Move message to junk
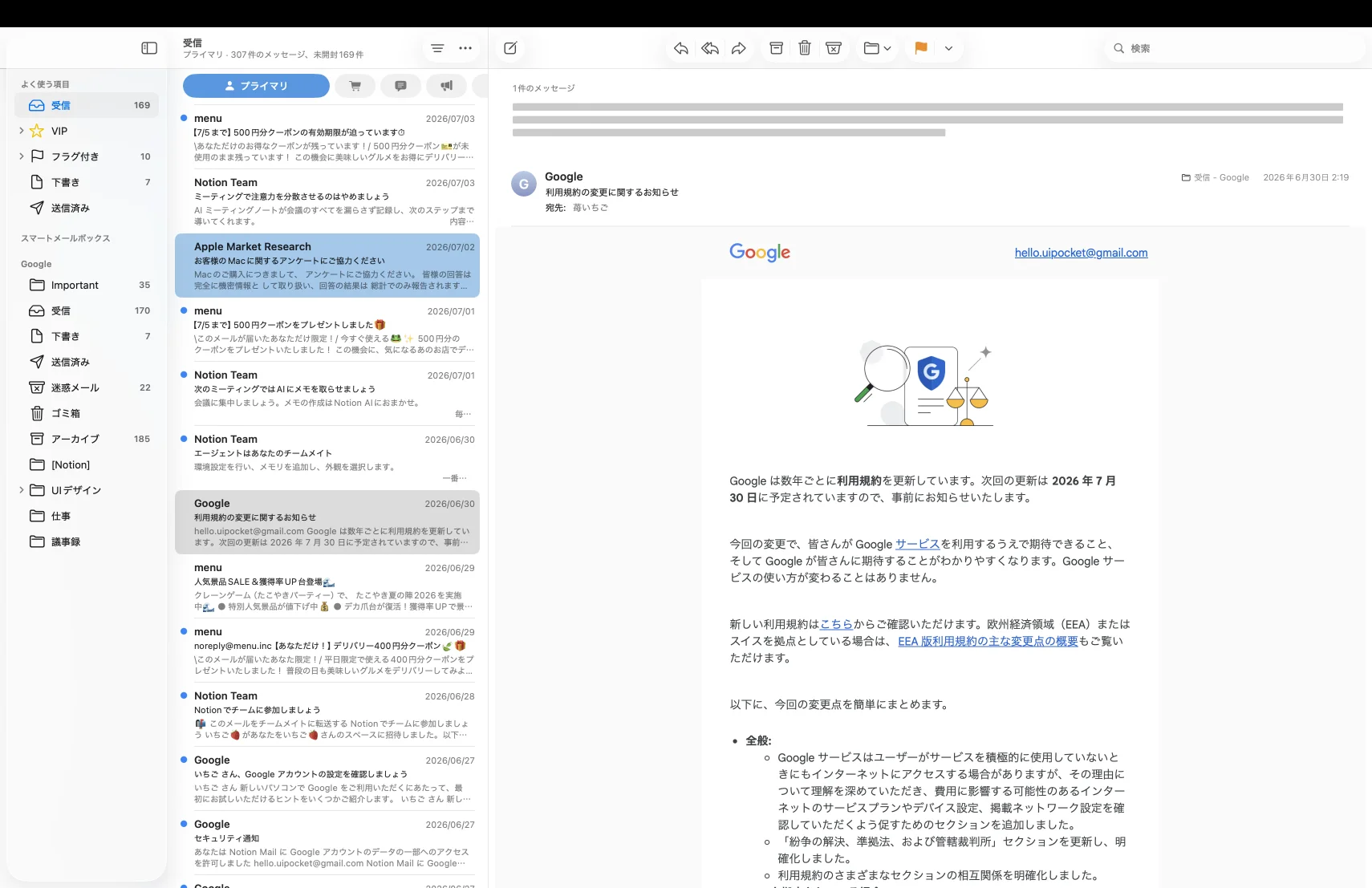This screenshot has height=888, width=1372. pos(834,48)
